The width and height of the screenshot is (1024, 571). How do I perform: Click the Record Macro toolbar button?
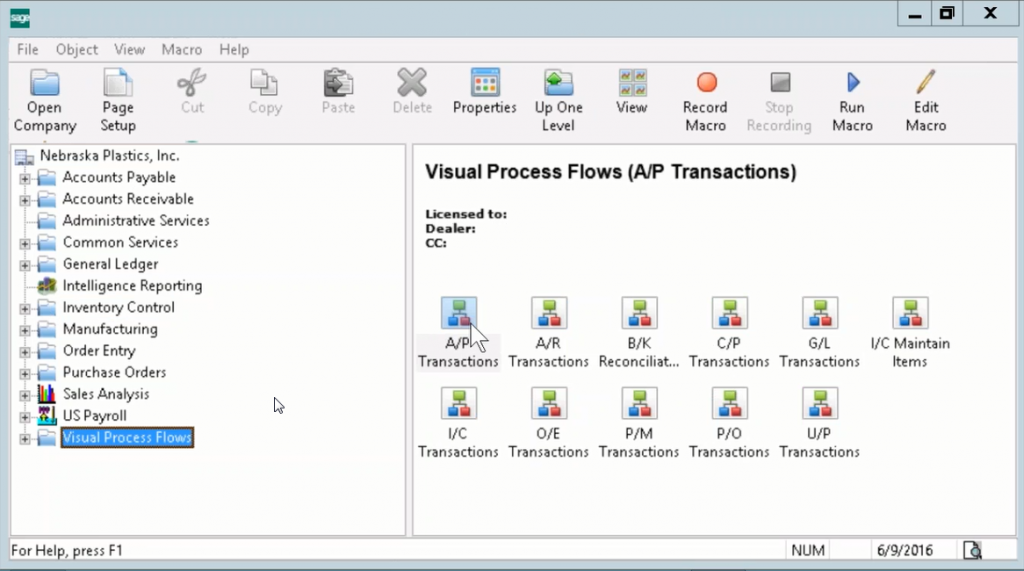click(705, 100)
